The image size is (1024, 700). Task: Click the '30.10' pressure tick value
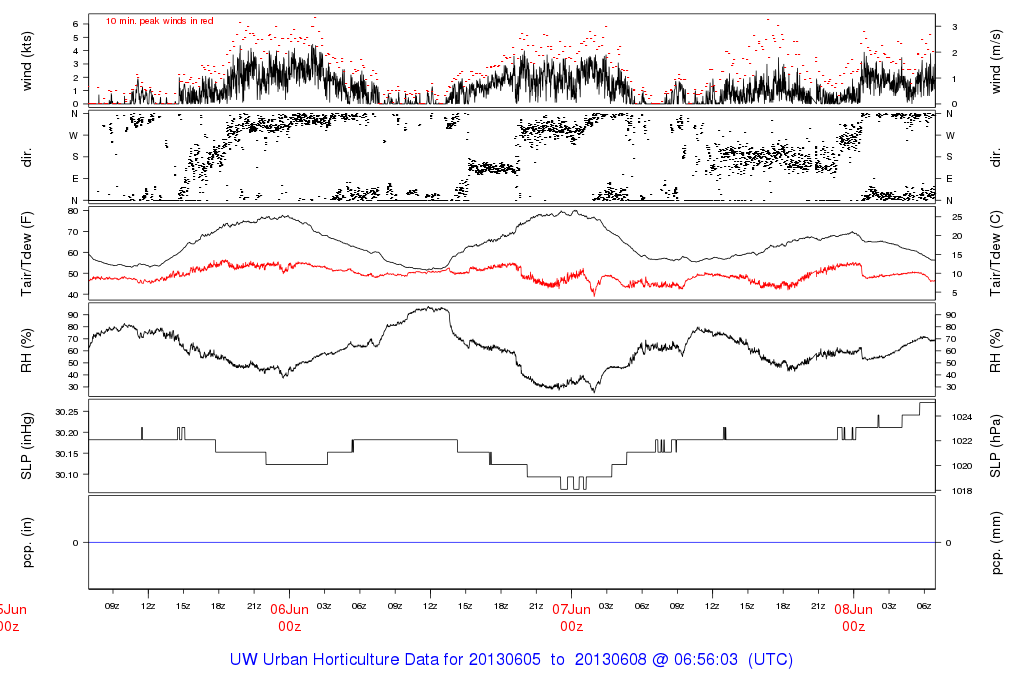click(x=67, y=475)
